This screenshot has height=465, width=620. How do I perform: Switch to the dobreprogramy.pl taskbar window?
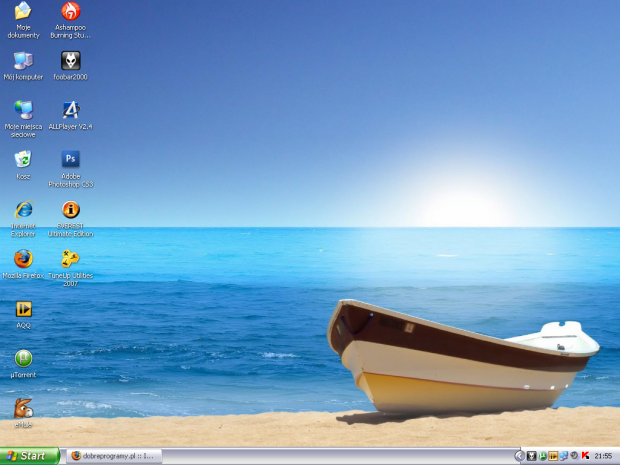(x=112, y=456)
